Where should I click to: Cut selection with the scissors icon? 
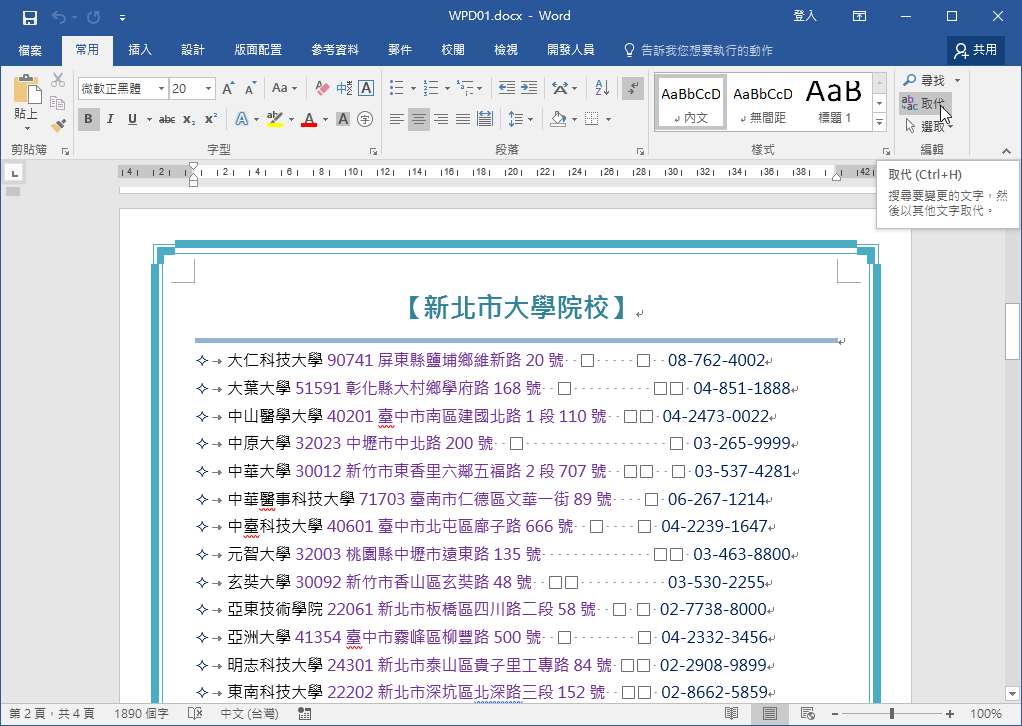click(58, 80)
